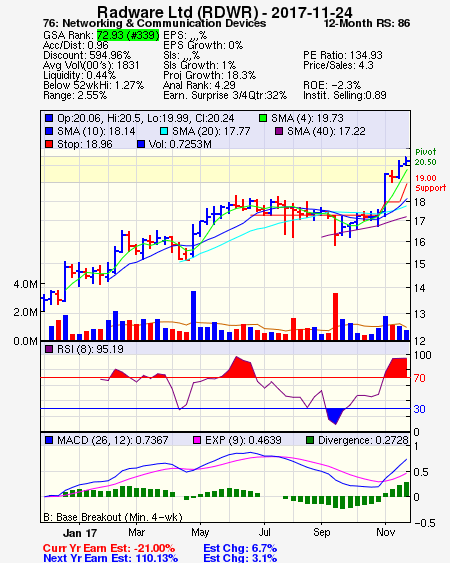
Task: Click the Pivot 20.50 label
Action: click(x=426, y=157)
